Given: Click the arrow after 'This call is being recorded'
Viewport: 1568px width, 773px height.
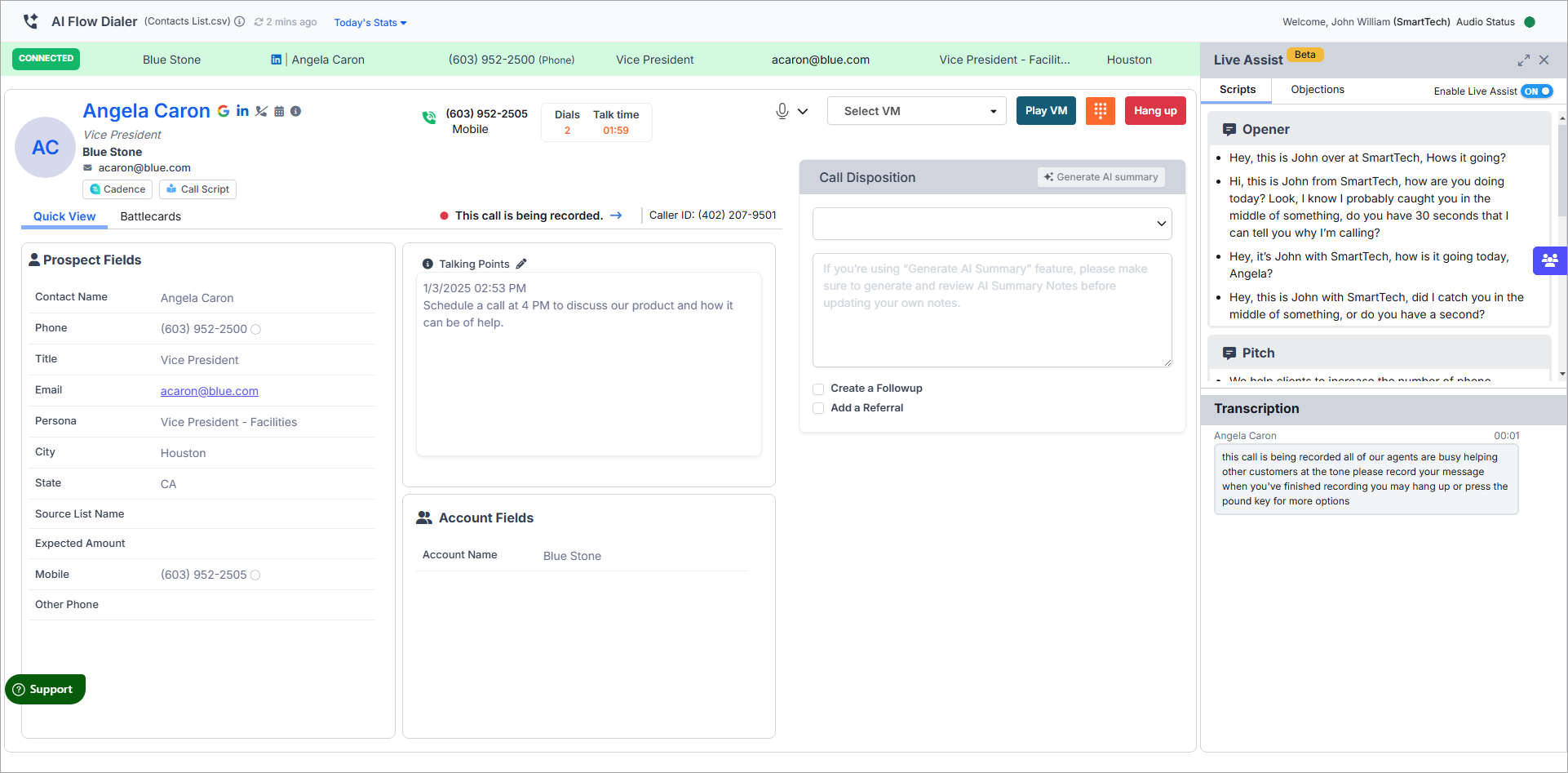Looking at the screenshot, I should [x=616, y=215].
